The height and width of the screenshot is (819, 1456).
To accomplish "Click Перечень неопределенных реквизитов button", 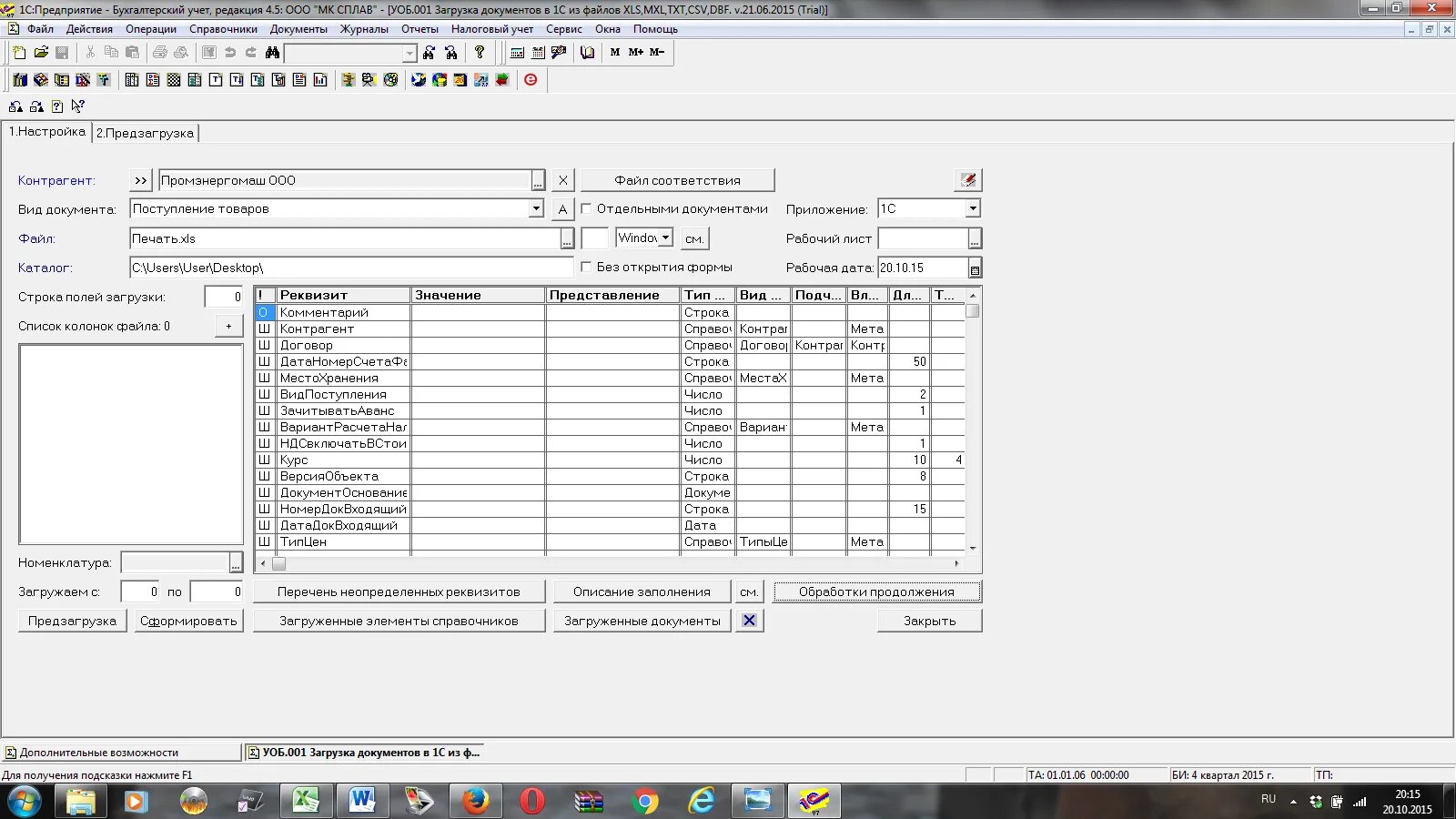I will tap(399, 591).
